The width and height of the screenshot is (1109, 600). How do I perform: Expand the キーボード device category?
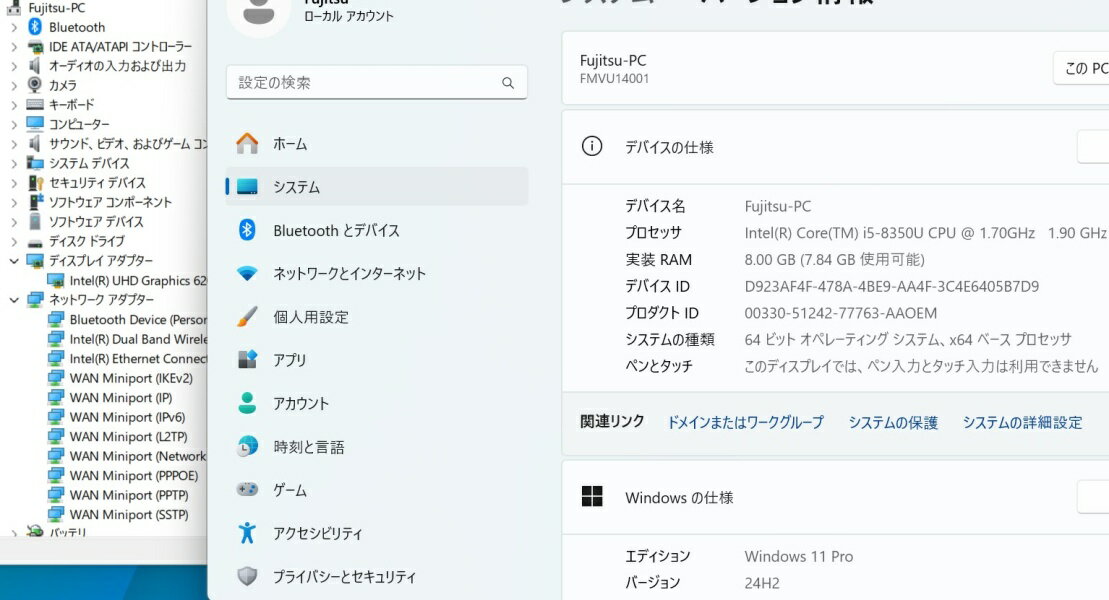pyautogui.click(x=13, y=105)
